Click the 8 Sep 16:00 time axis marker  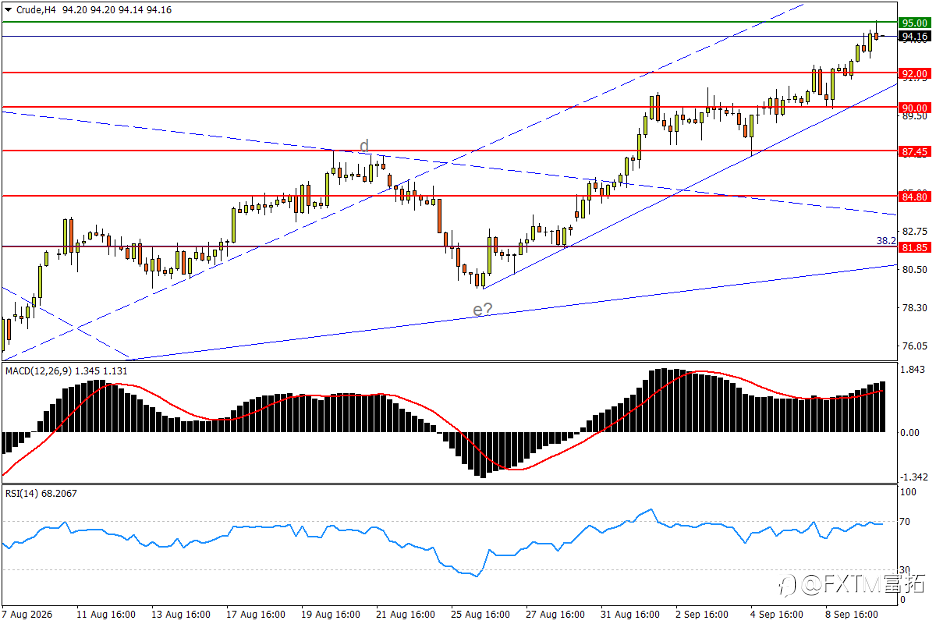tap(852, 614)
